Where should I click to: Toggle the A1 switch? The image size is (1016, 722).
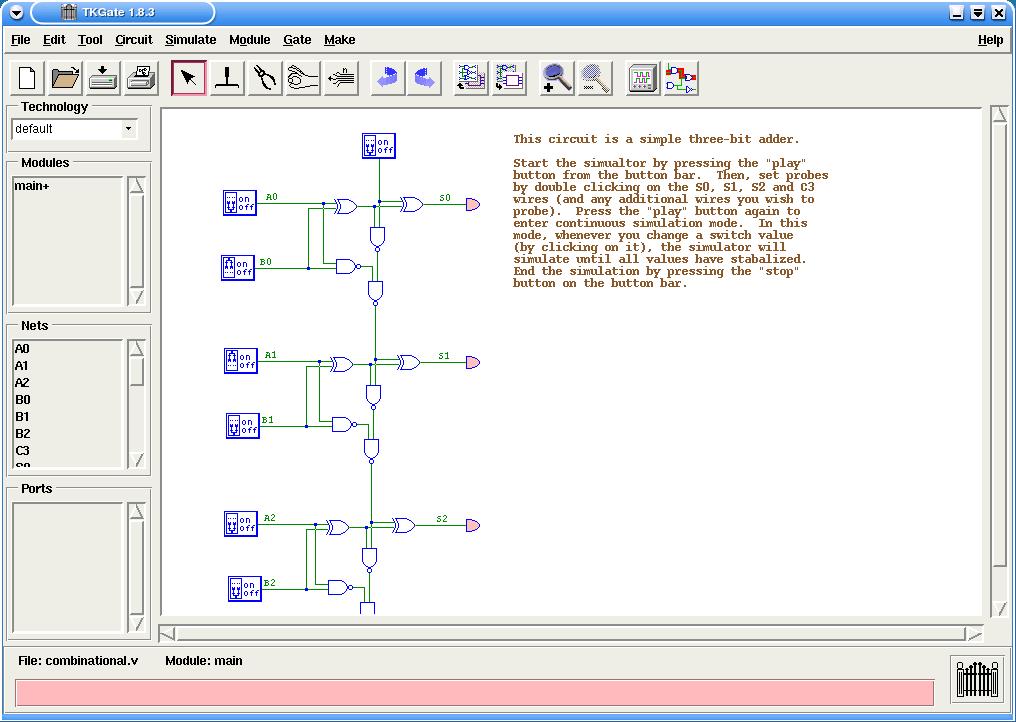click(x=240, y=361)
